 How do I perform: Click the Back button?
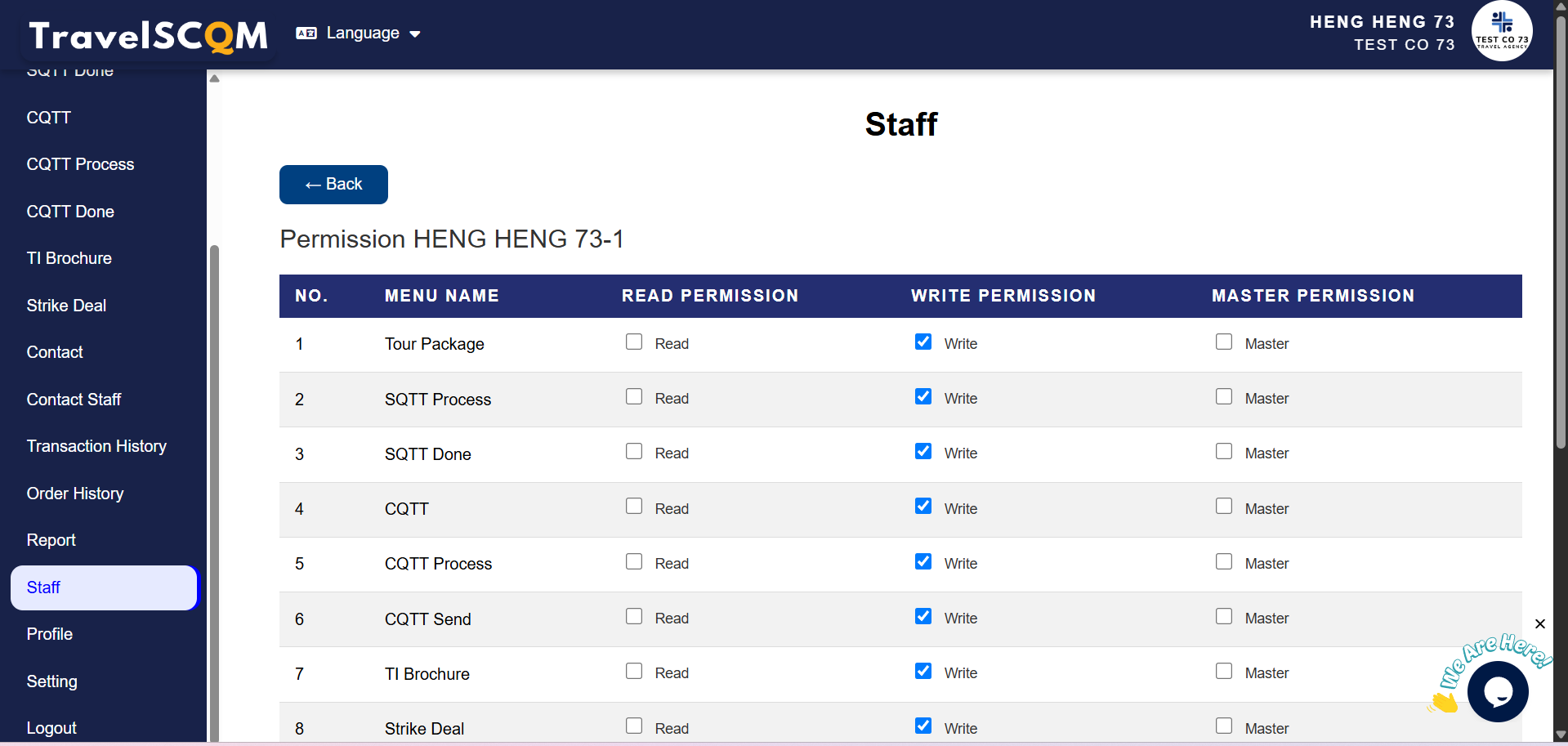[x=333, y=185]
